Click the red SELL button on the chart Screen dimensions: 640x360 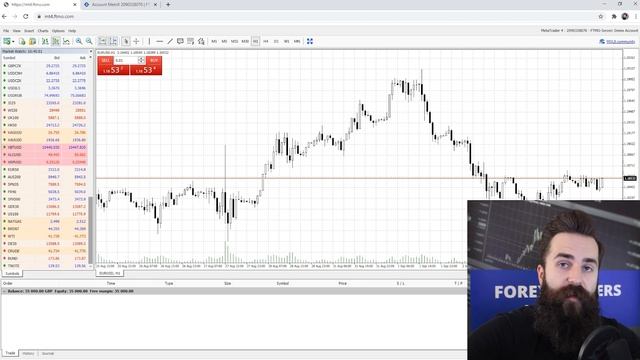click(x=105, y=60)
